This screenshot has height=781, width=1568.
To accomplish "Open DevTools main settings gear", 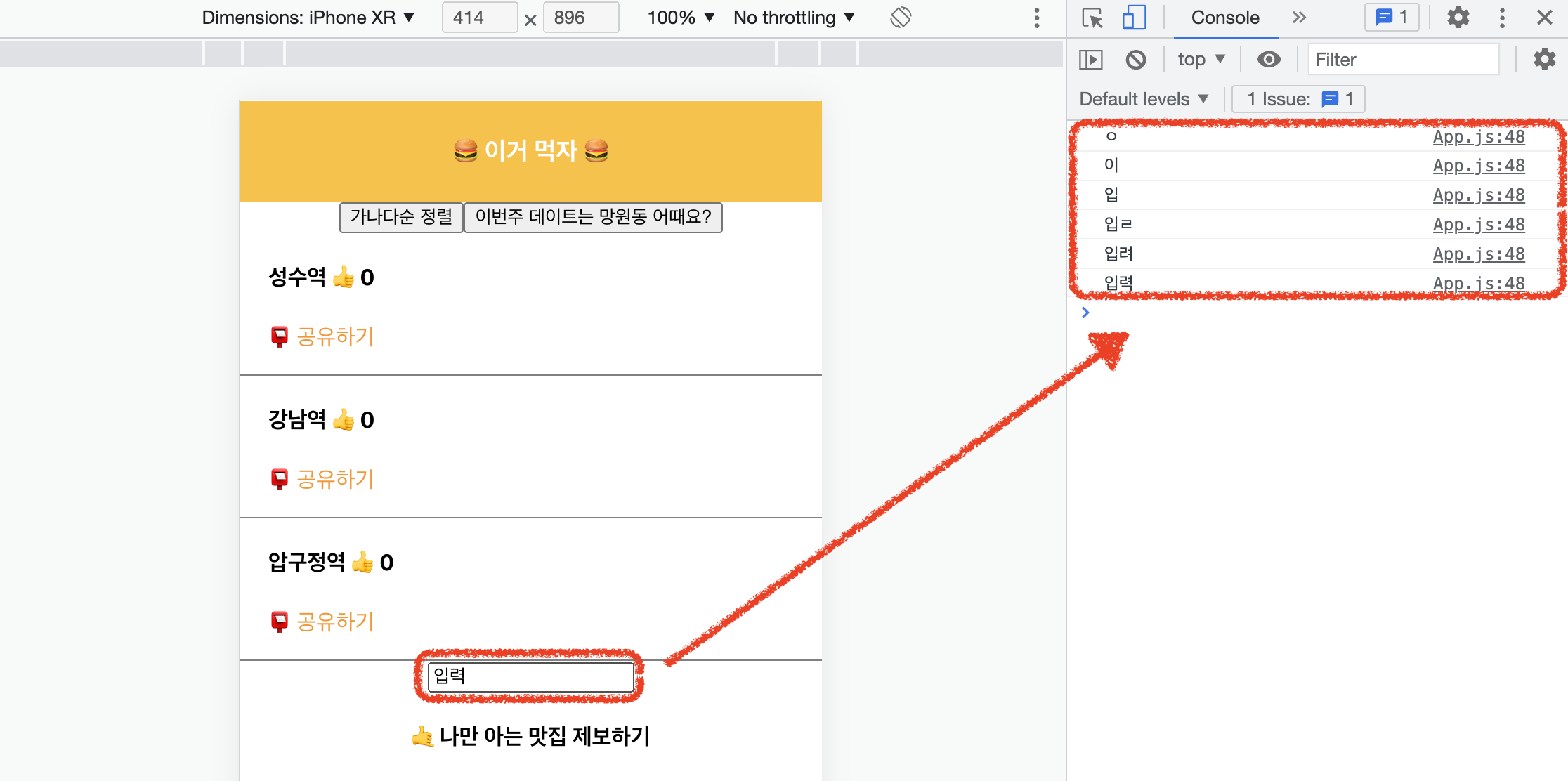I will click(x=1458, y=18).
